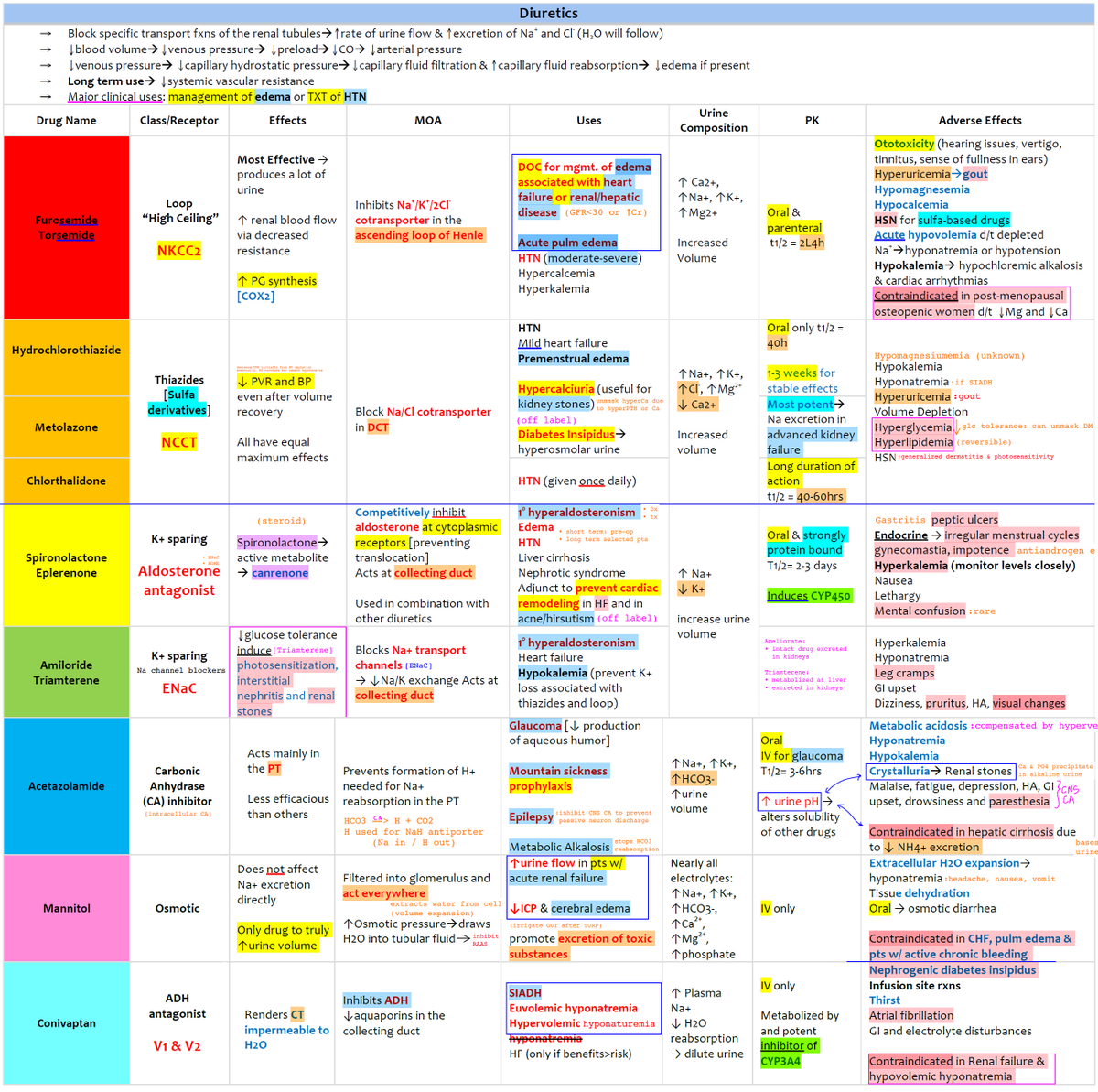Click the 'Atrial fibrillation' adverse effect
The image size is (1098, 1092).
pyautogui.click(x=911, y=1015)
